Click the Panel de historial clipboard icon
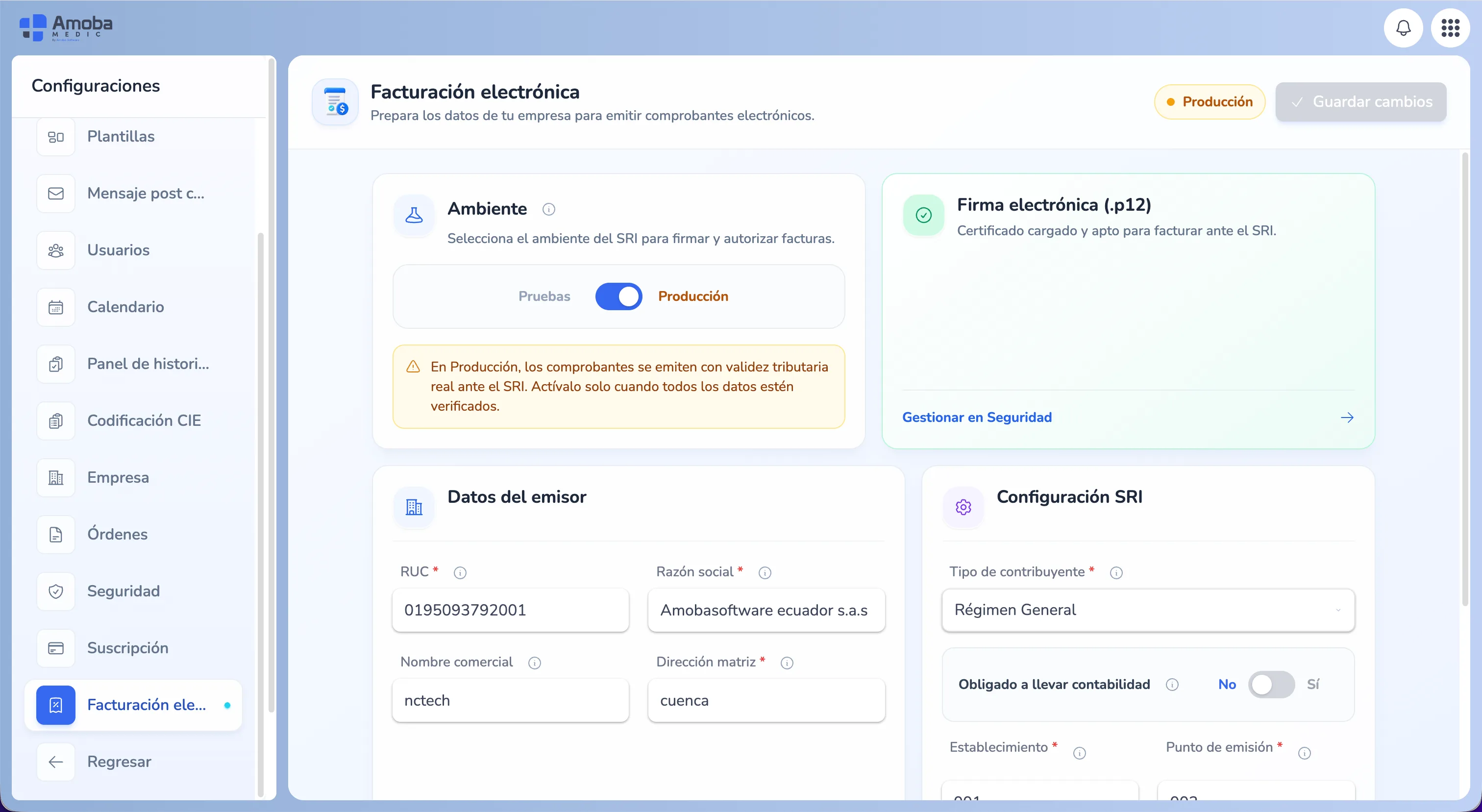Screen dimensions: 1482x812 click(x=56, y=364)
